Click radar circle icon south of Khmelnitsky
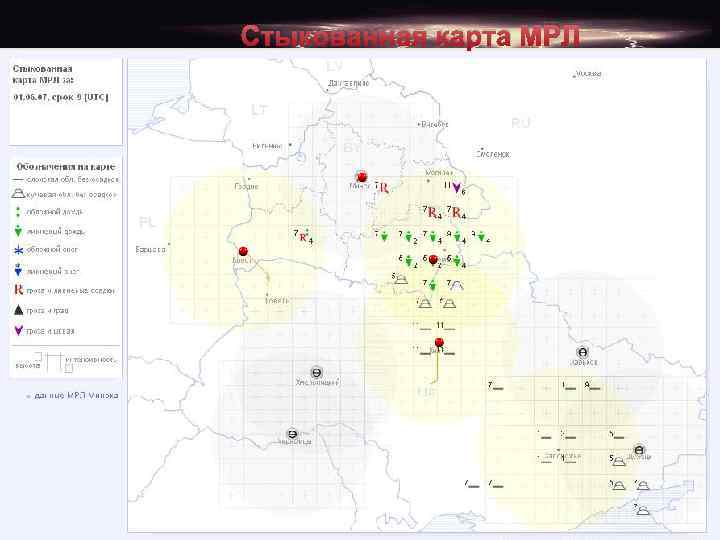The height and width of the screenshot is (540, 720). click(292, 433)
